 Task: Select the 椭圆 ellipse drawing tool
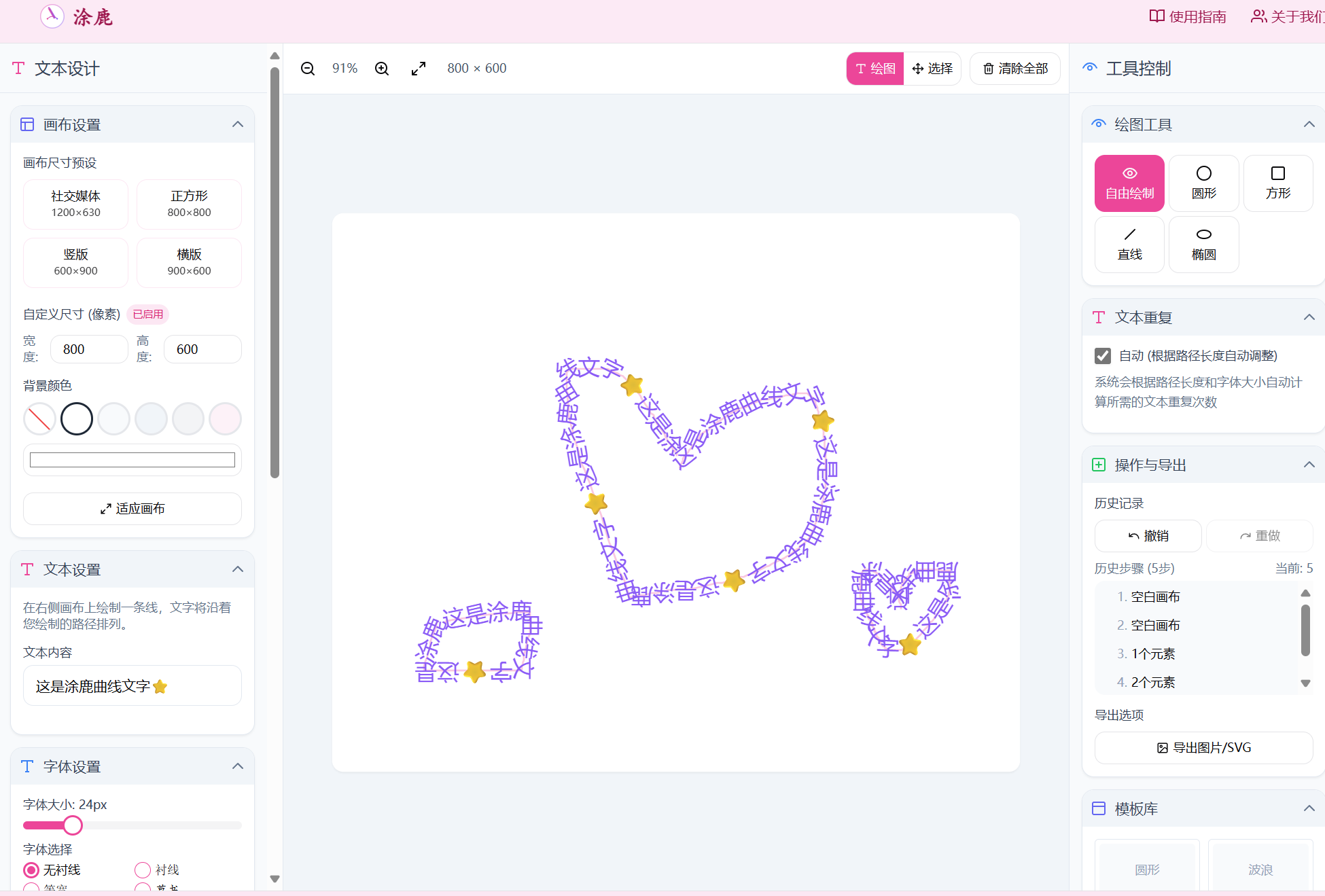click(x=1203, y=245)
